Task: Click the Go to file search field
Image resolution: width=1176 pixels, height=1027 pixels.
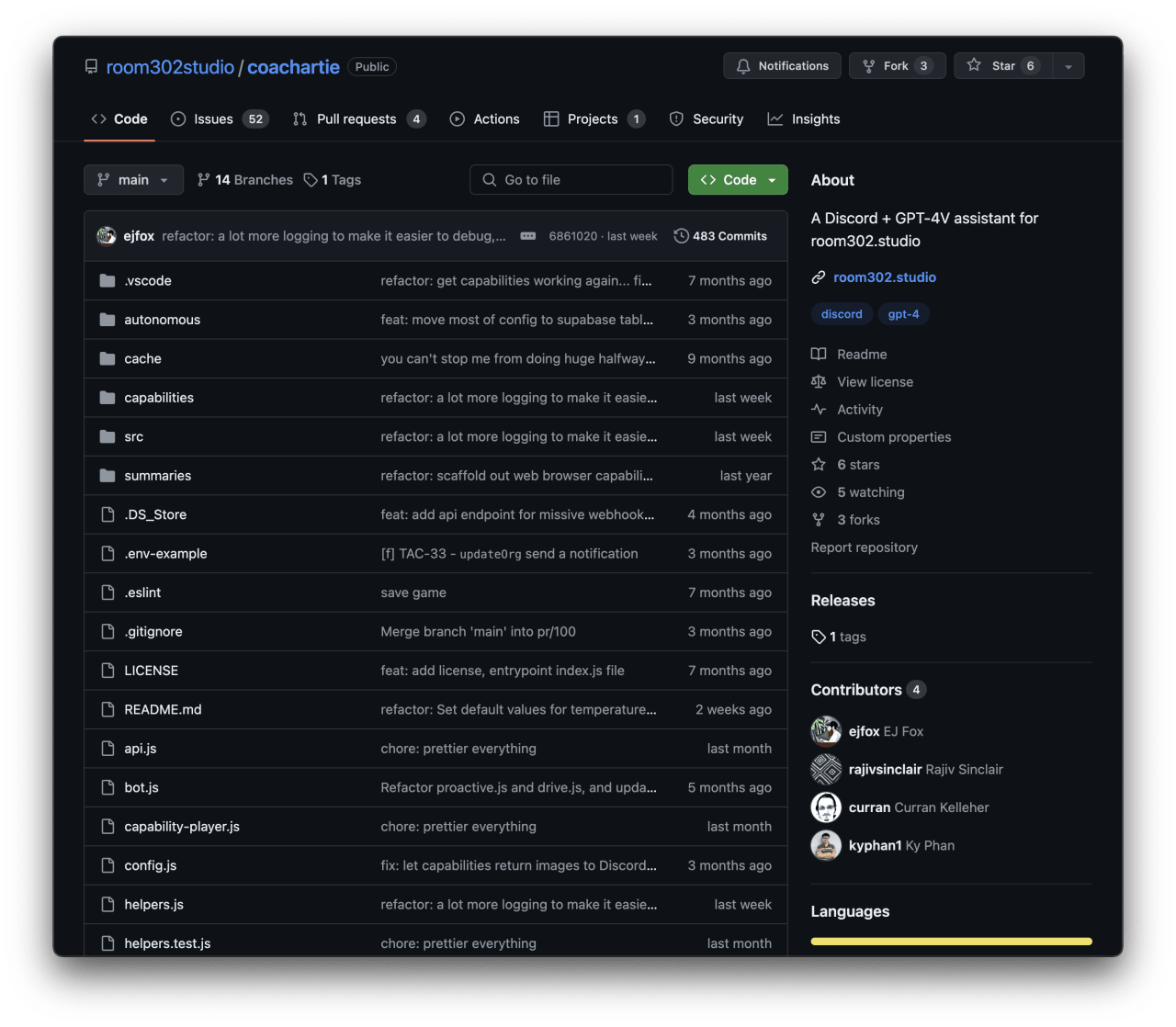Action: click(x=571, y=179)
